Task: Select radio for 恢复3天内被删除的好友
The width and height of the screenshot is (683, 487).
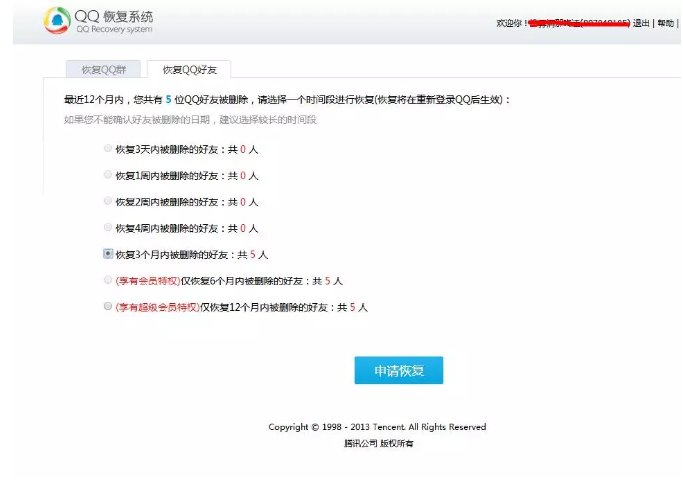Action: 108,149
